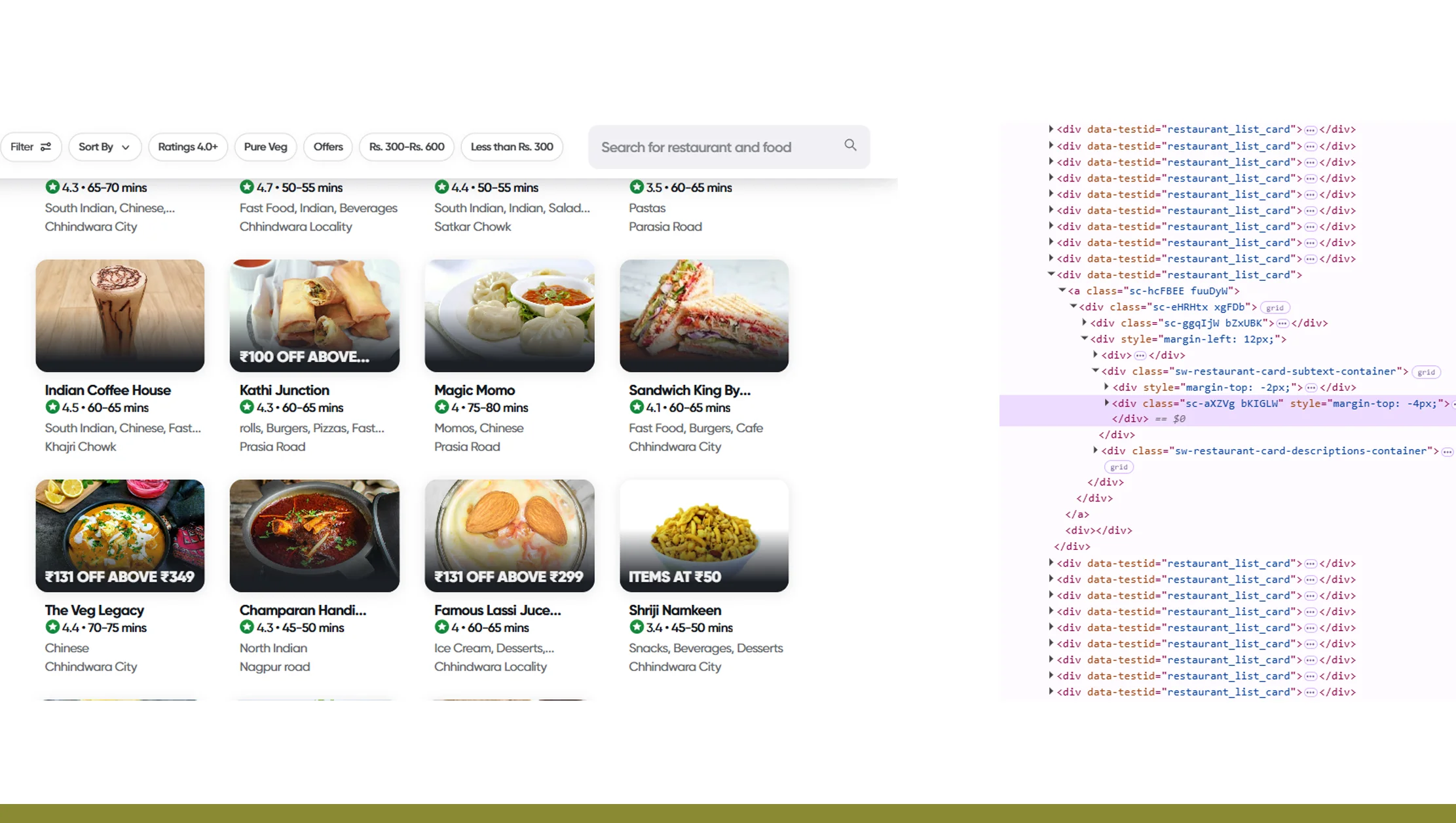1456x823 pixels.
Task: Expand ellipsis on first restaurant_list_card element
Action: pyautogui.click(x=1311, y=129)
